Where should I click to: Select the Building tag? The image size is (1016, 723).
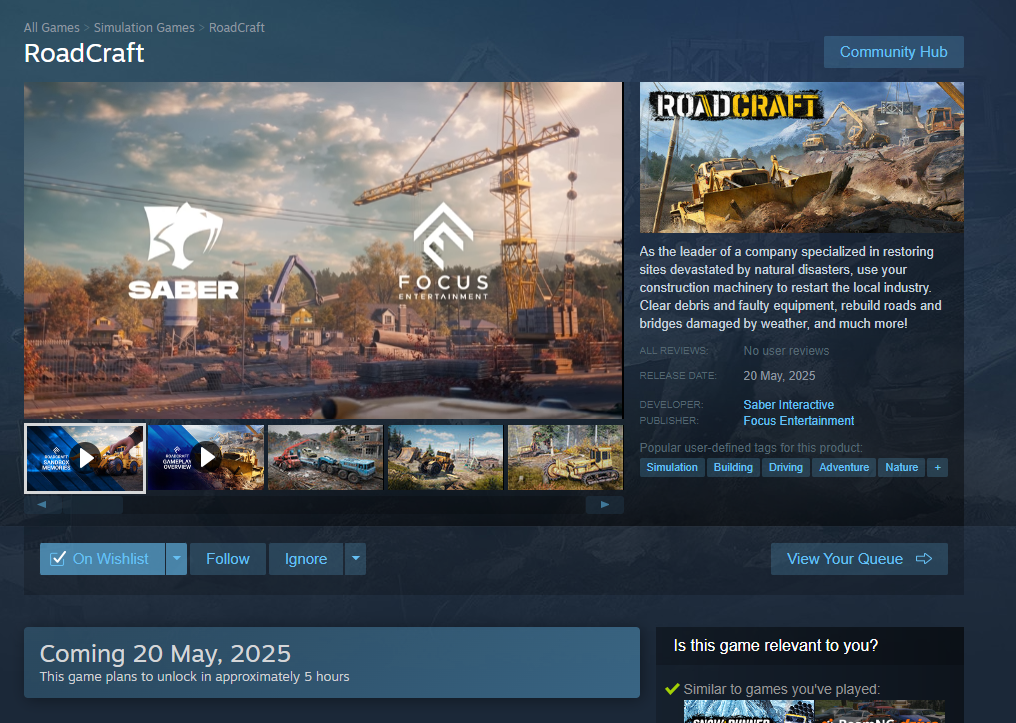(733, 468)
